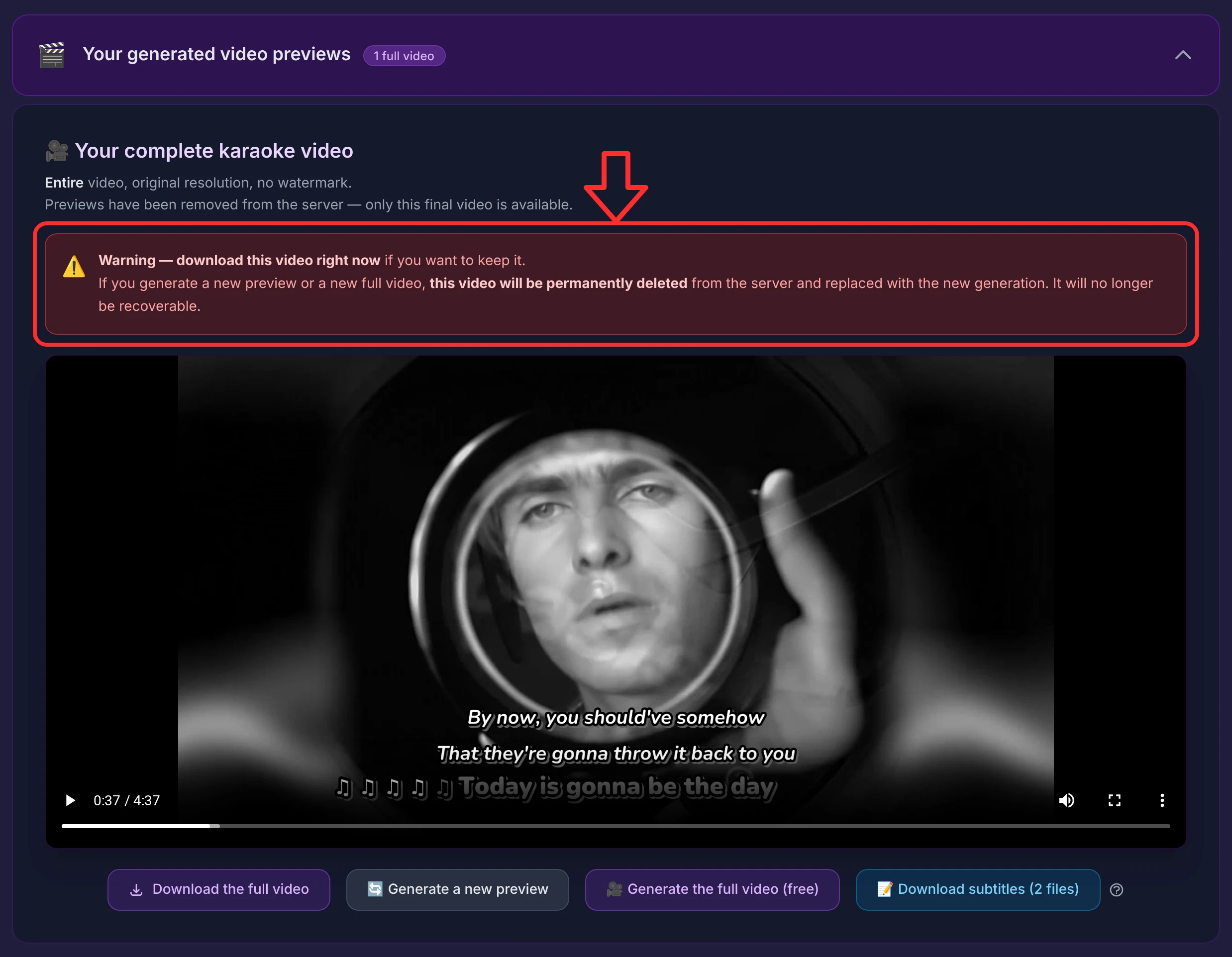1232x957 pixels.
Task: Open the subtitles help question mark
Action: coord(1117,890)
